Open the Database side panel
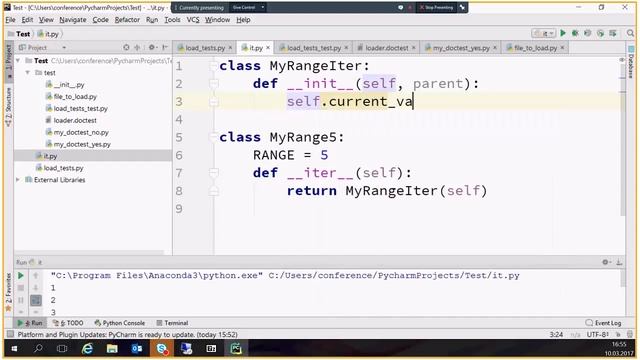The width and height of the screenshot is (640, 360). [x=631, y=62]
